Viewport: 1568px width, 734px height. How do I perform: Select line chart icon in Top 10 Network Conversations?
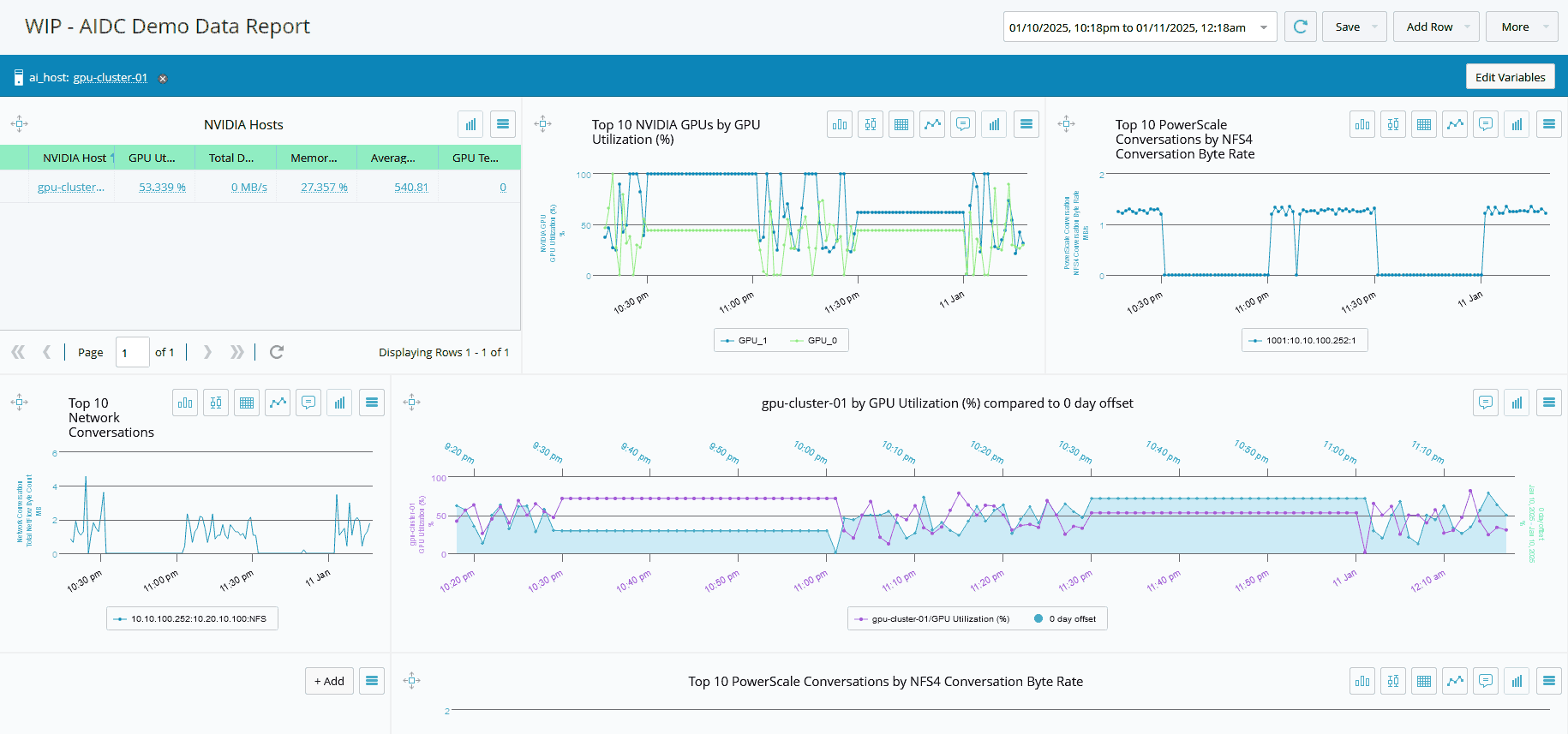[278, 403]
